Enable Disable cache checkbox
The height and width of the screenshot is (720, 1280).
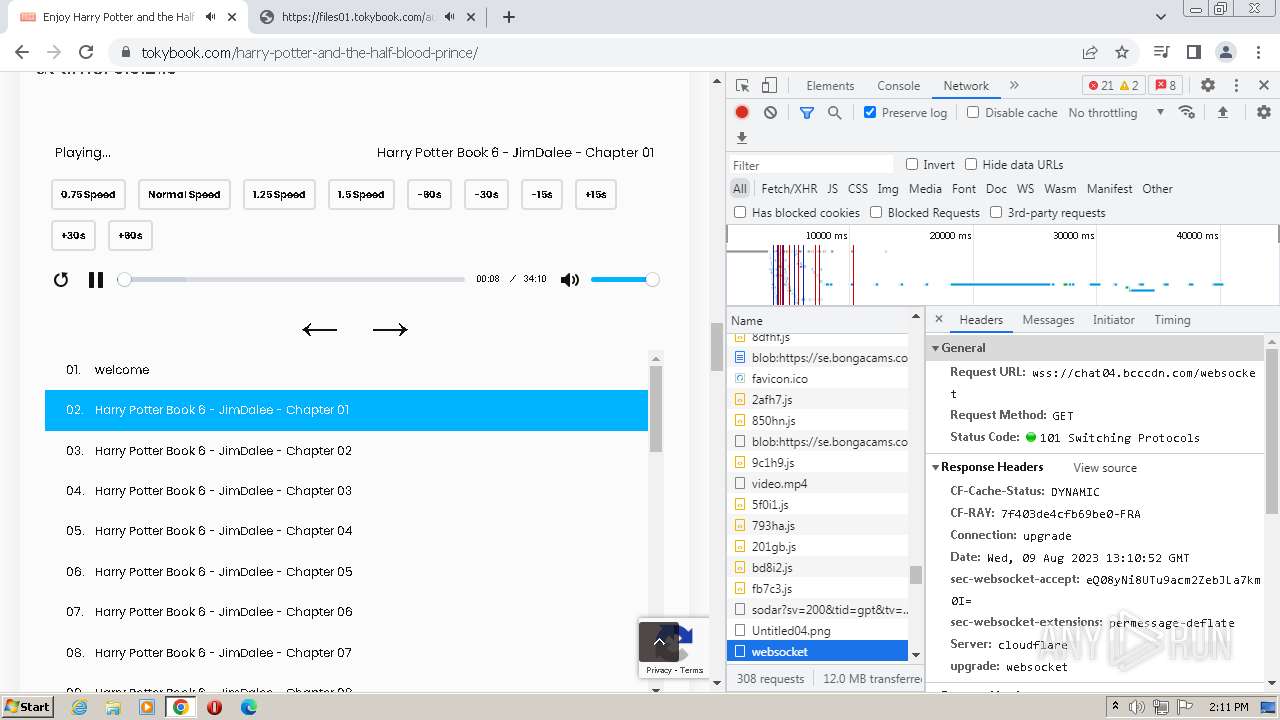[x=973, y=112]
